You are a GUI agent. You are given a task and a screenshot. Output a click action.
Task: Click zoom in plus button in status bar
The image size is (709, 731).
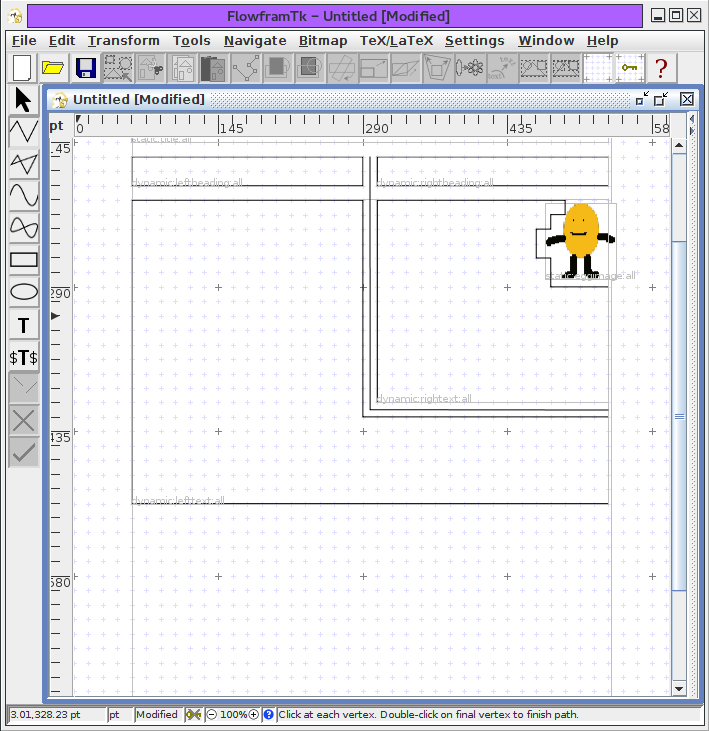coord(254,715)
